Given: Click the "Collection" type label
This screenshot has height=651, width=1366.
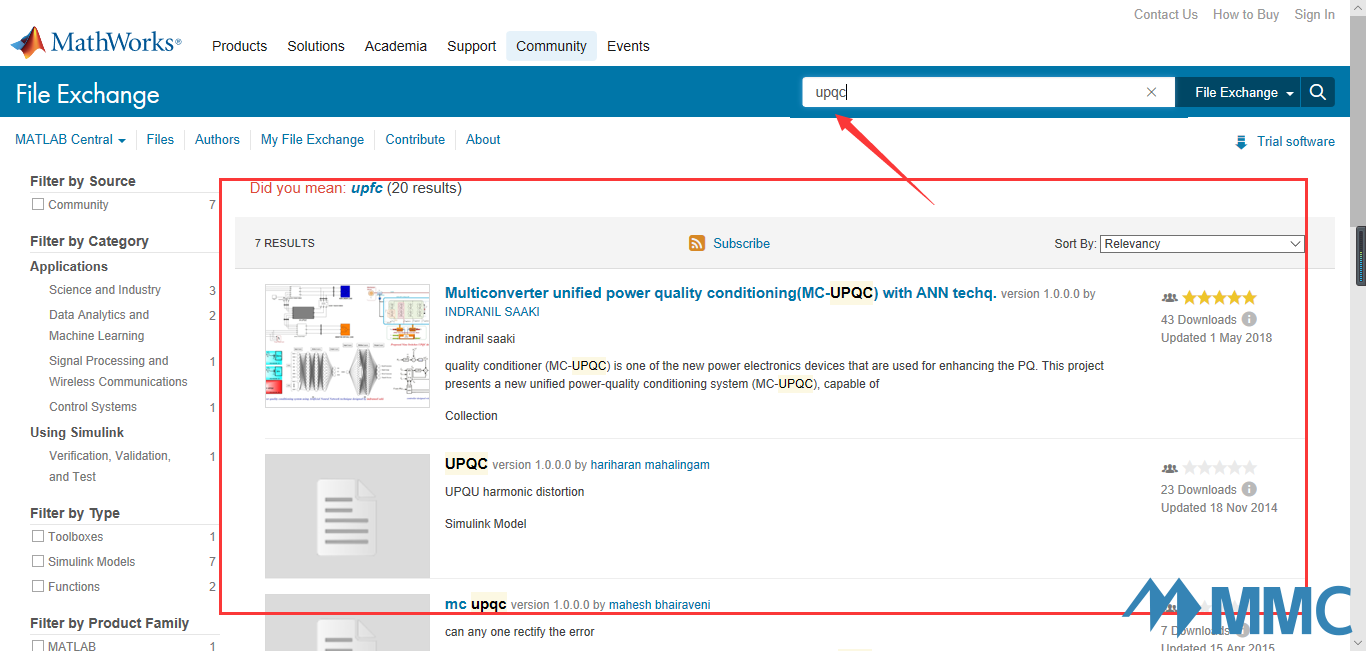Looking at the screenshot, I should [x=471, y=416].
